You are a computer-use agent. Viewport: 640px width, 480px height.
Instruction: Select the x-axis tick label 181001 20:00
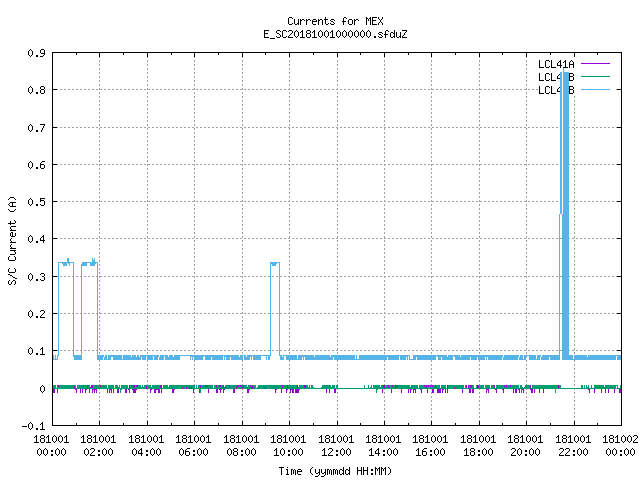(x=525, y=446)
